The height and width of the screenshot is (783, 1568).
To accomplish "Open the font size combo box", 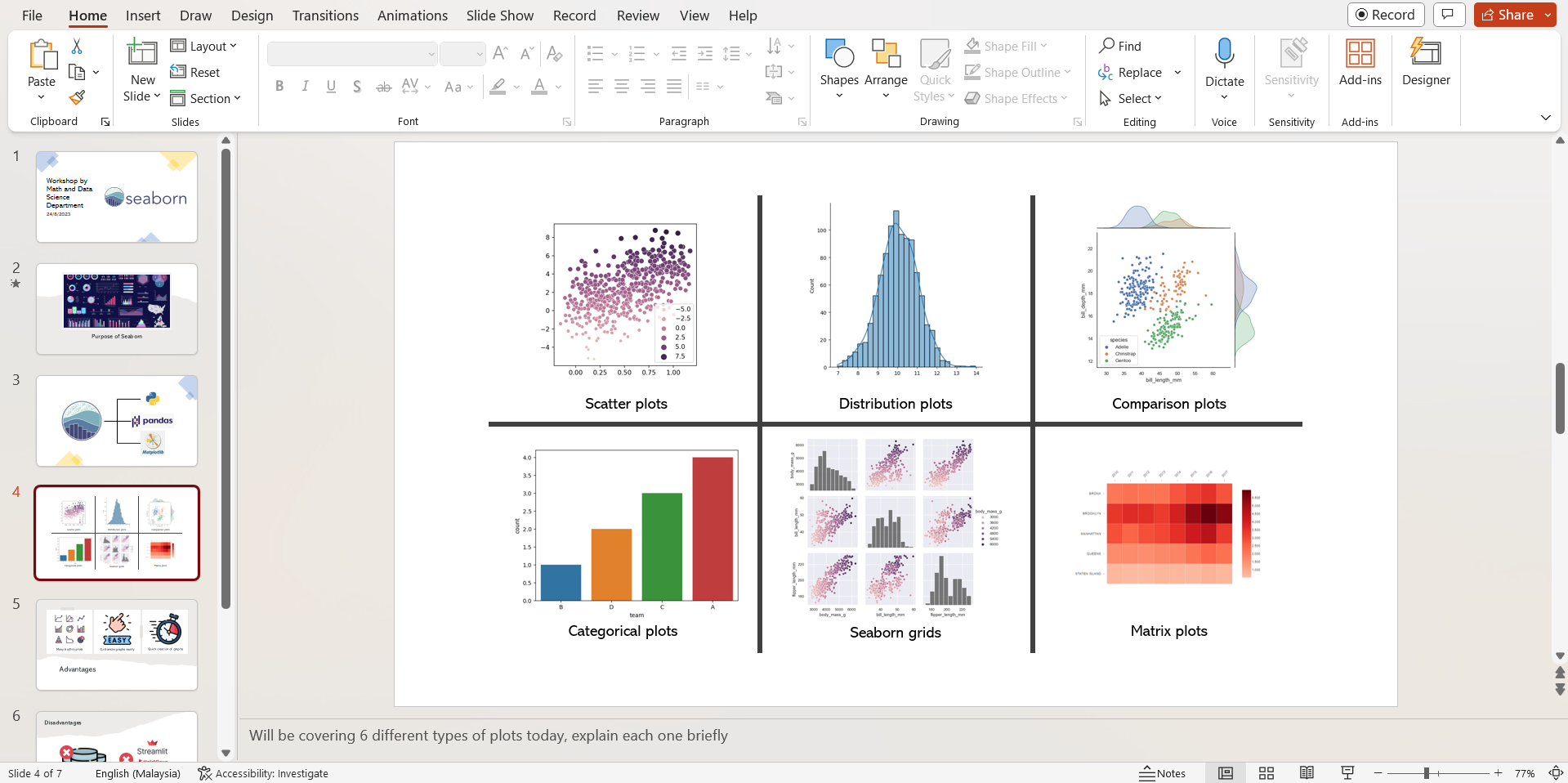I will [462, 54].
